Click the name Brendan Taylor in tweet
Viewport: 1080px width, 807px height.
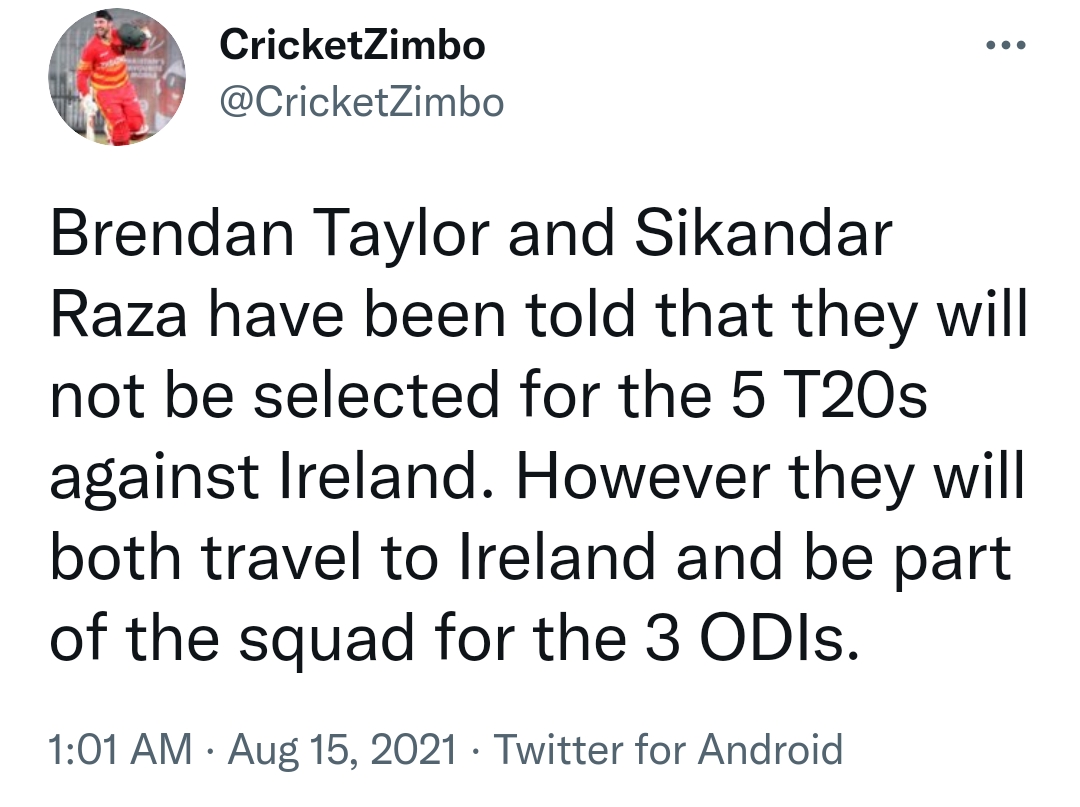[270, 234]
